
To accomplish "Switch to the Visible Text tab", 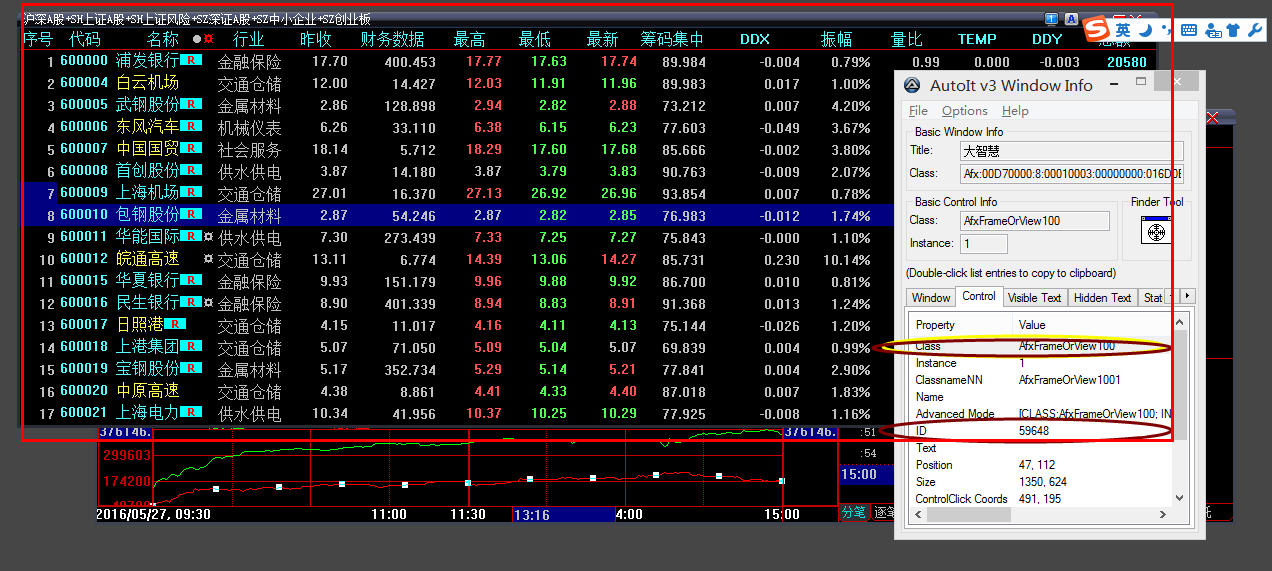I will [x=1035, y=297].
